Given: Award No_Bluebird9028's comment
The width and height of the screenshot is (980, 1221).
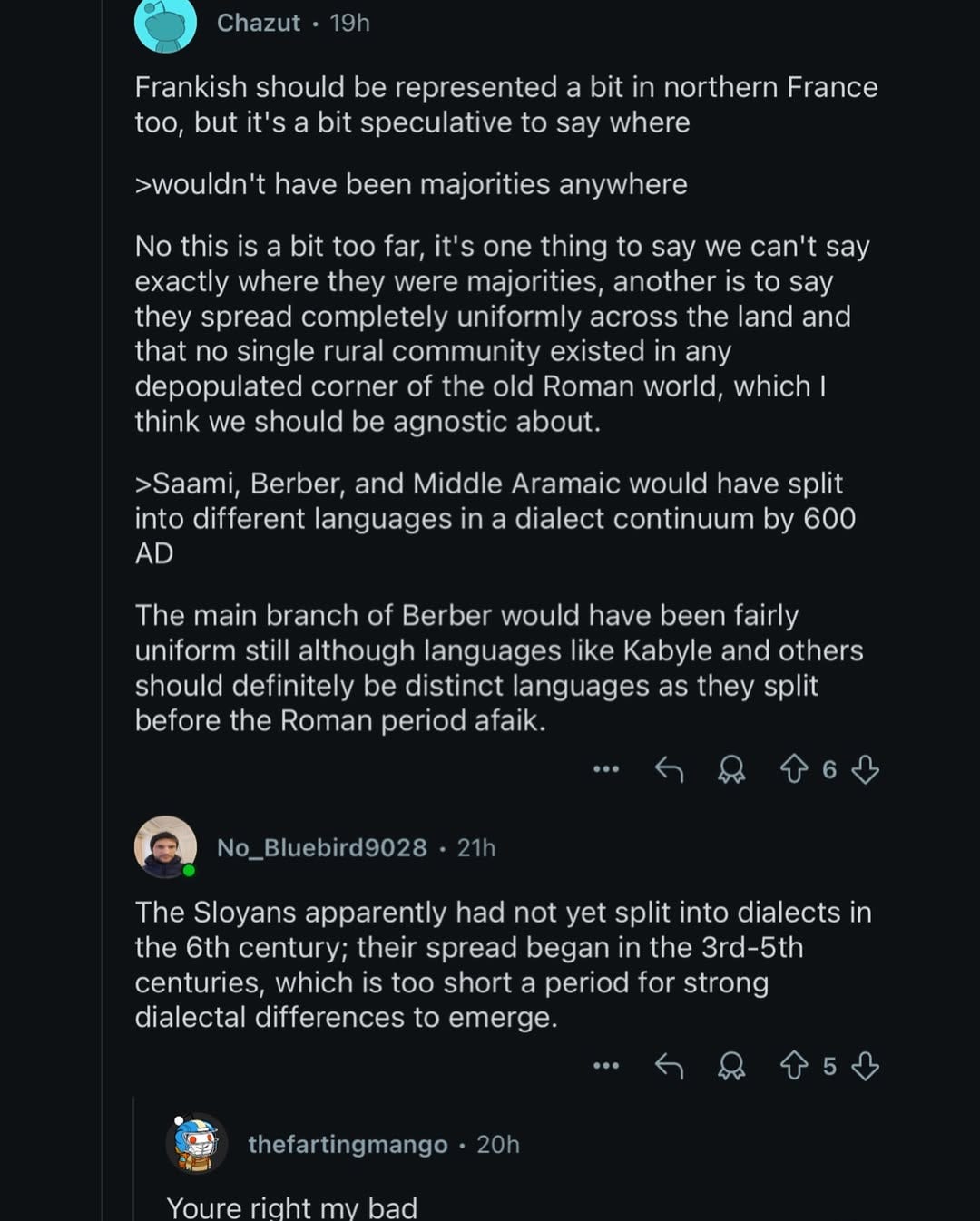Looking at the screenshot, I should (730, 1066).
